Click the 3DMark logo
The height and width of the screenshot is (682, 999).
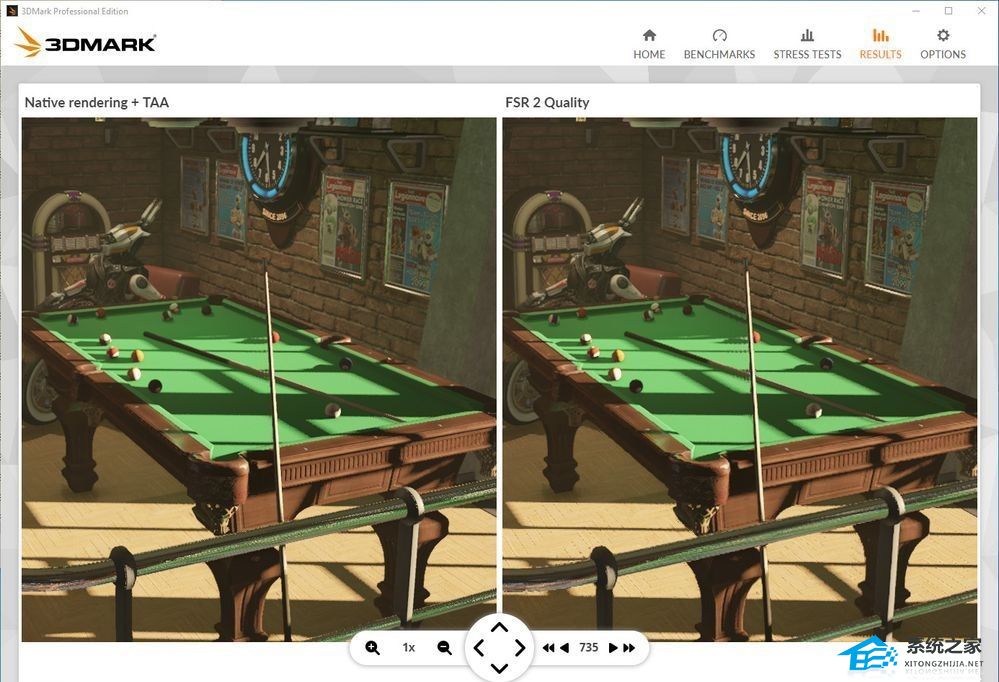(x=85, y=42)
